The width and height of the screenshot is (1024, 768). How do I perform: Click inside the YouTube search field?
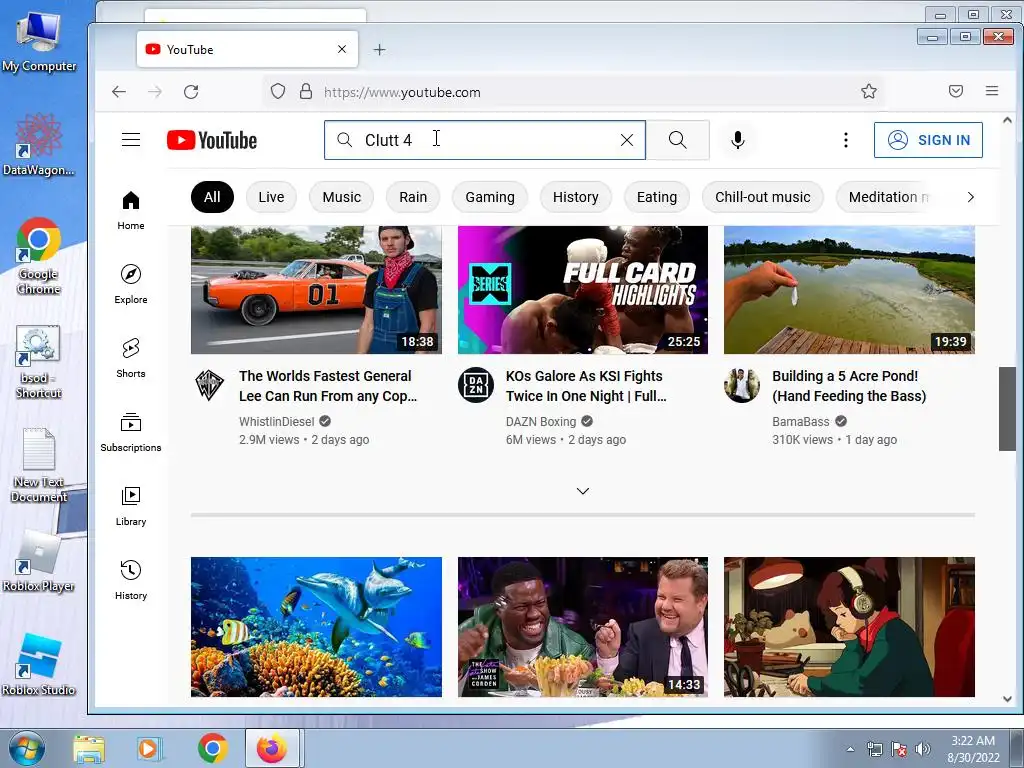[x=485, y=140]
